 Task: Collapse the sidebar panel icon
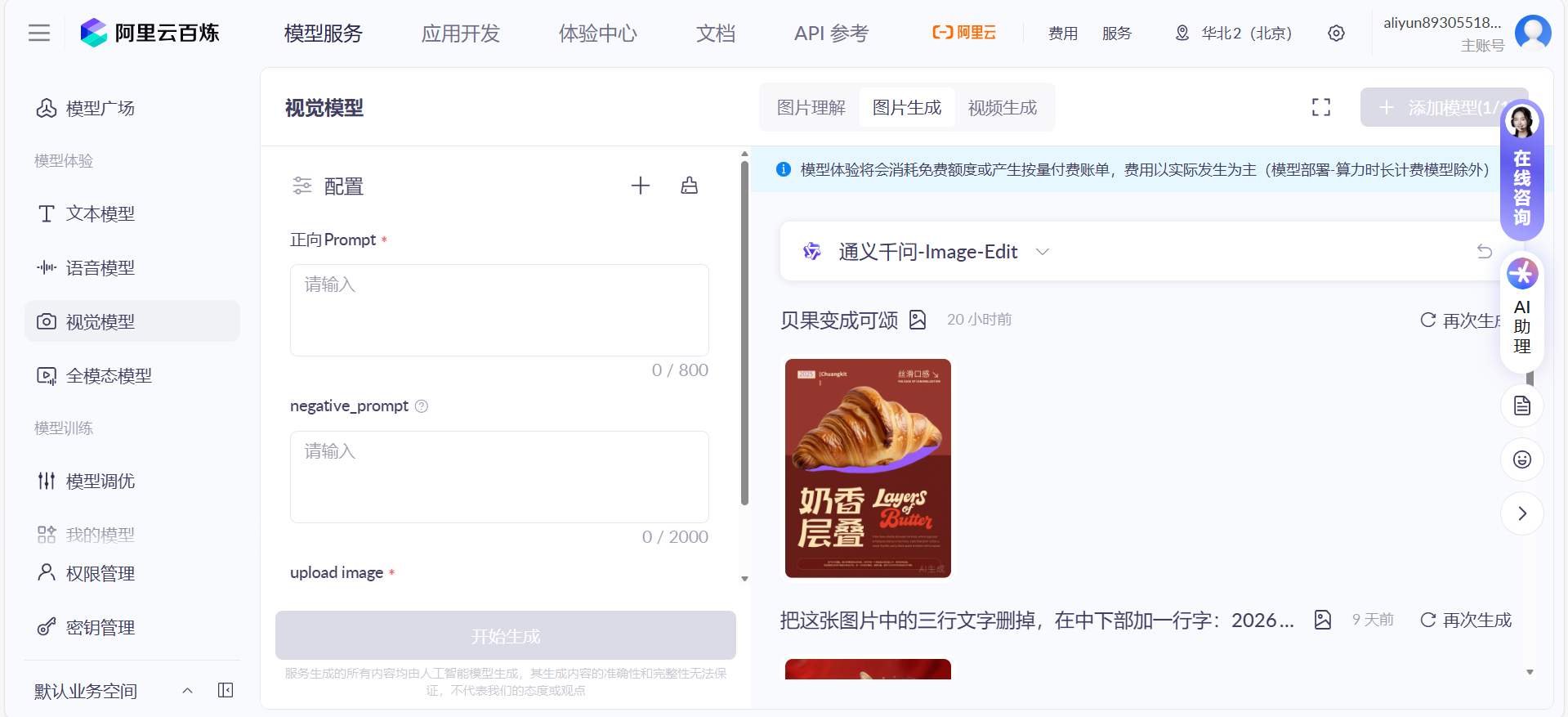(226, 690)
